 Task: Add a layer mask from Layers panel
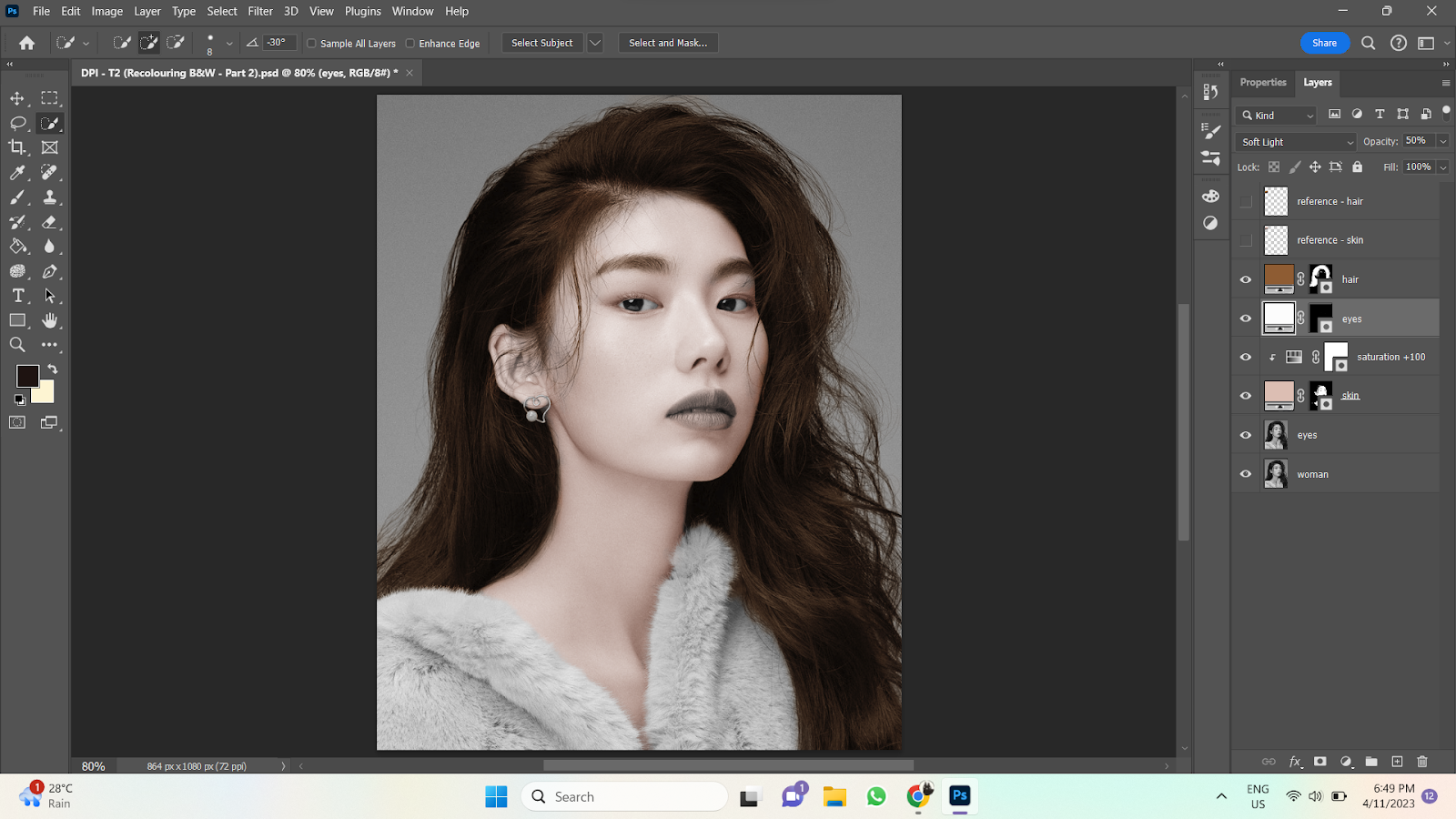1320,762
